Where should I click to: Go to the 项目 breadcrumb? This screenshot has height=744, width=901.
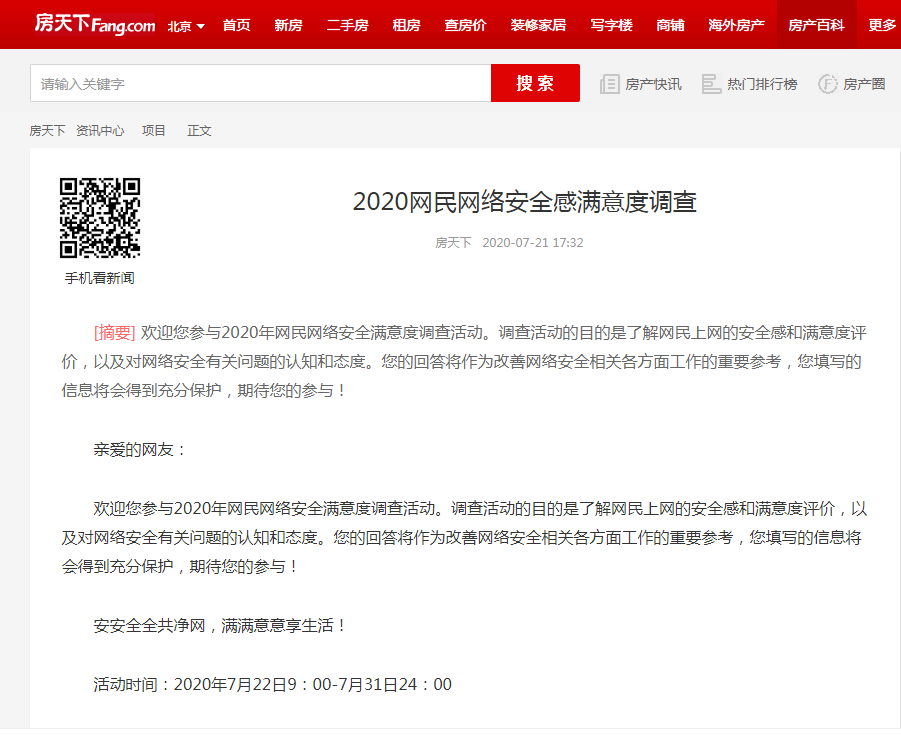(x=153, y=131)
